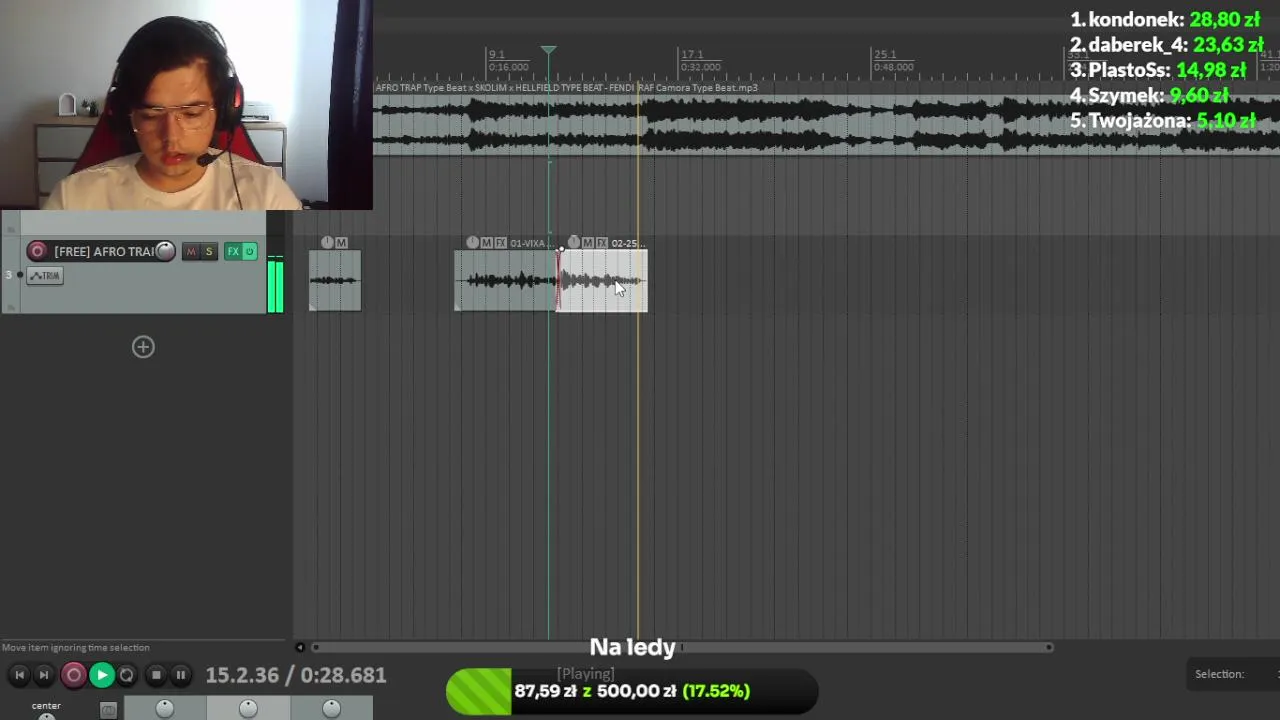Click ruler position 9.1

(x=497, y=54)
